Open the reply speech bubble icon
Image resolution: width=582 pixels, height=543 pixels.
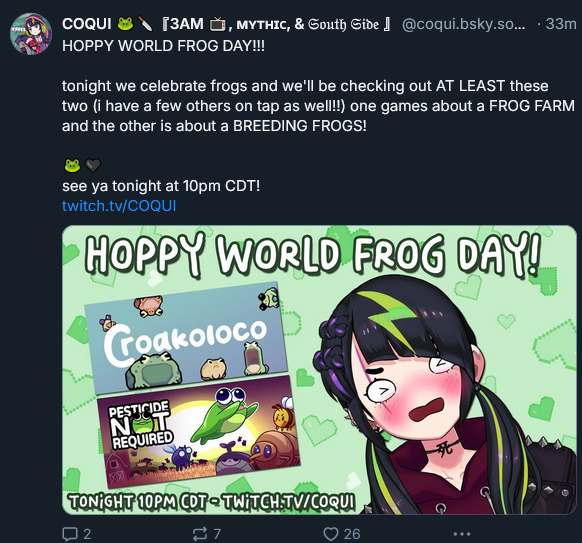[69, 534]
